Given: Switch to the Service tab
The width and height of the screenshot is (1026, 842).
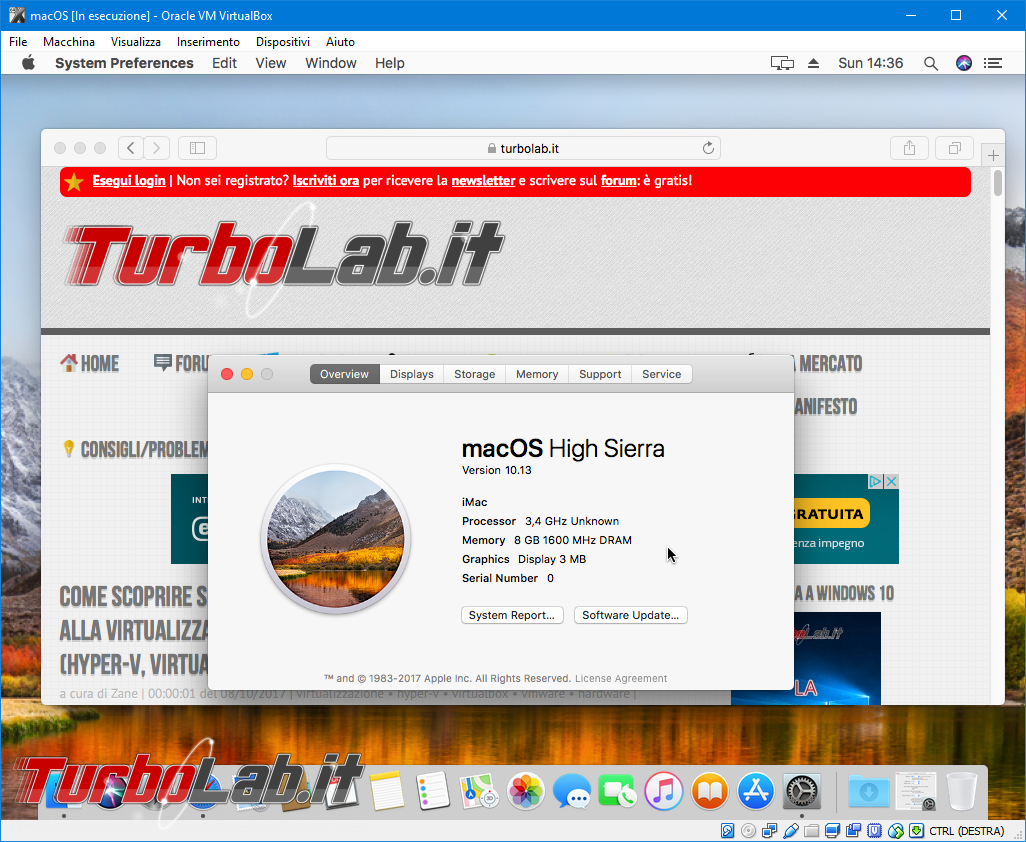Looking at the screenshot, I should (x=662, y=374).
